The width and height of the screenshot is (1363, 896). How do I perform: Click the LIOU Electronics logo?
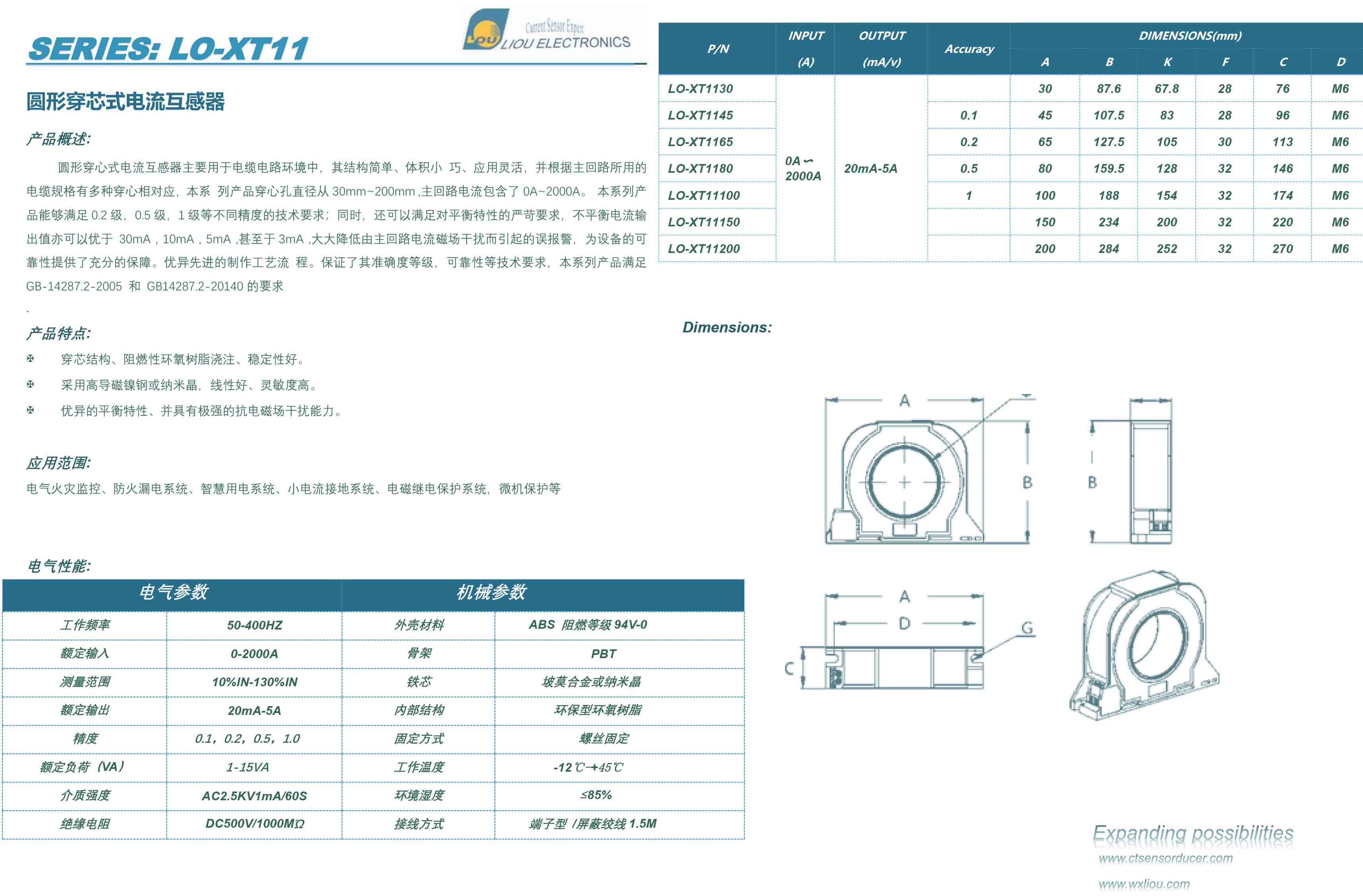click(546, 30)
